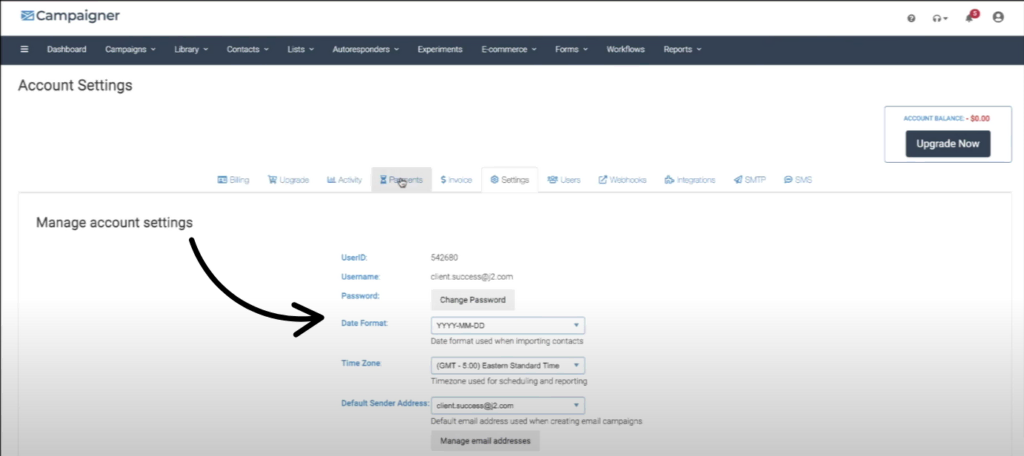1024x456 pixels.
Task: Open the Time Zone dropdown
Action: click(x=507, y=365)
